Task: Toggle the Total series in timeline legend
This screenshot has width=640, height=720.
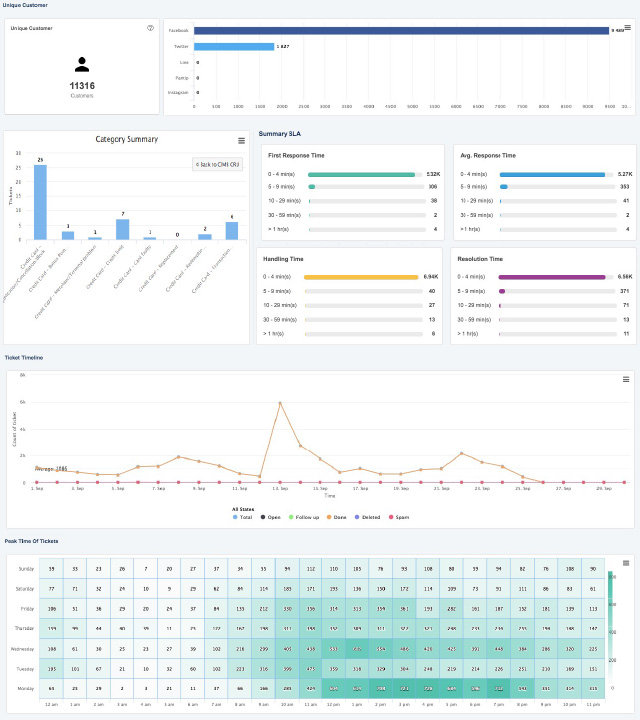Action: pyautogui.click(x=242, y=517)
